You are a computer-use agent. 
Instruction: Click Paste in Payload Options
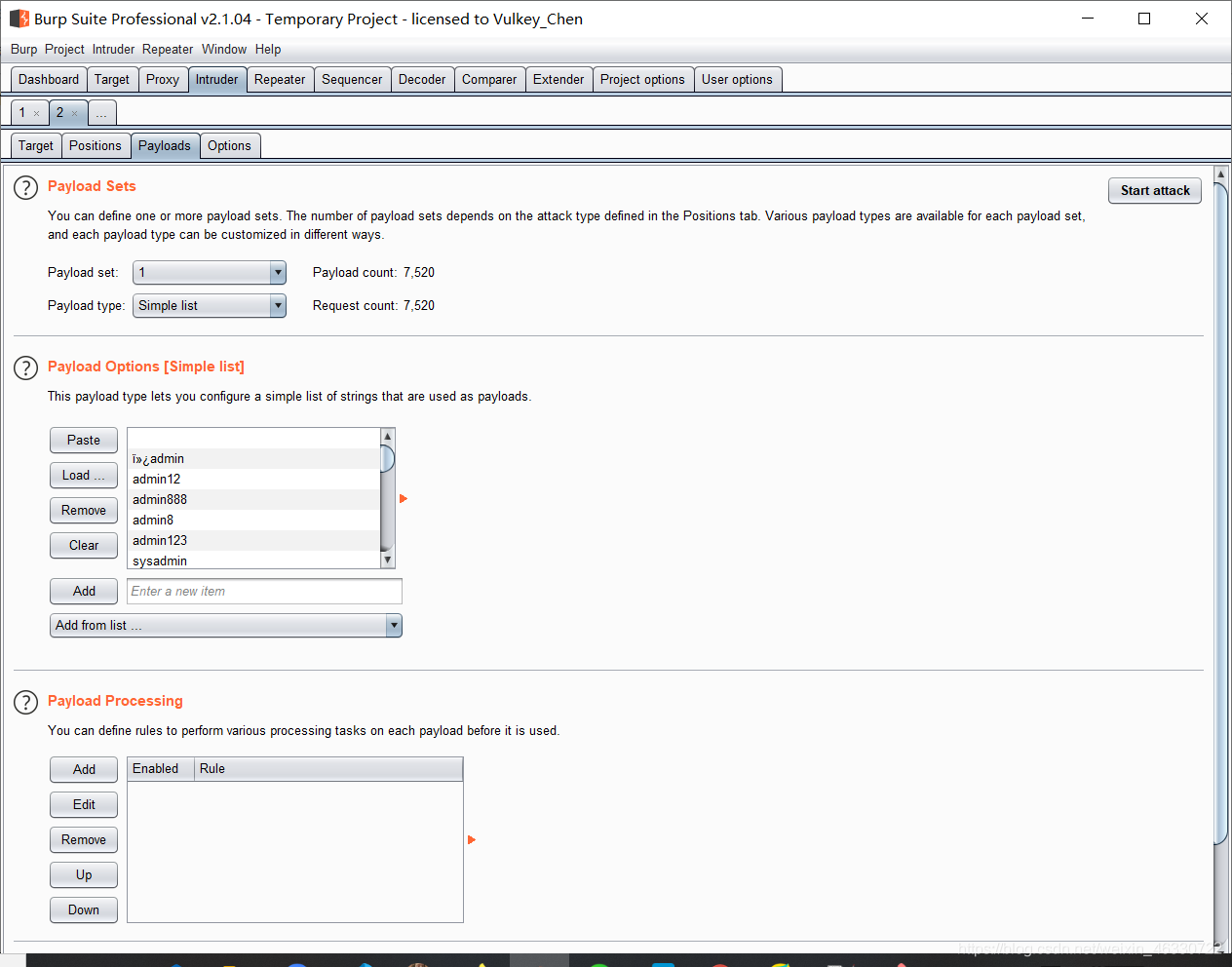pyautogui.click(x=84, y=441)
